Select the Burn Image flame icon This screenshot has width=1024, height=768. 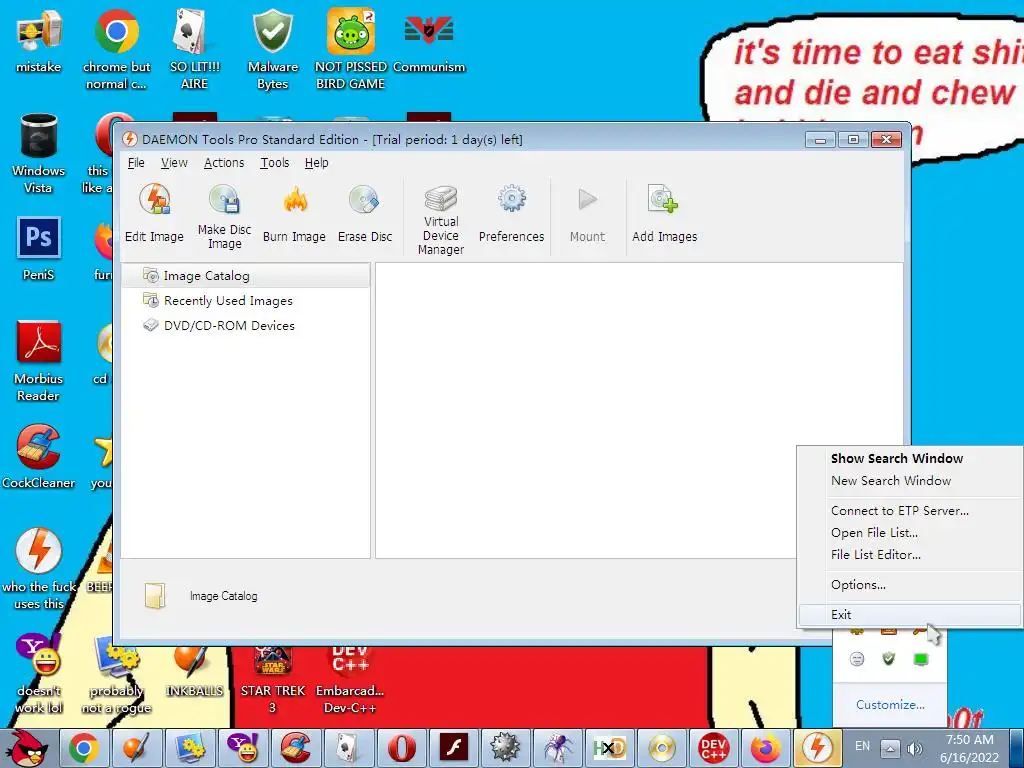[x=295, y=199]
